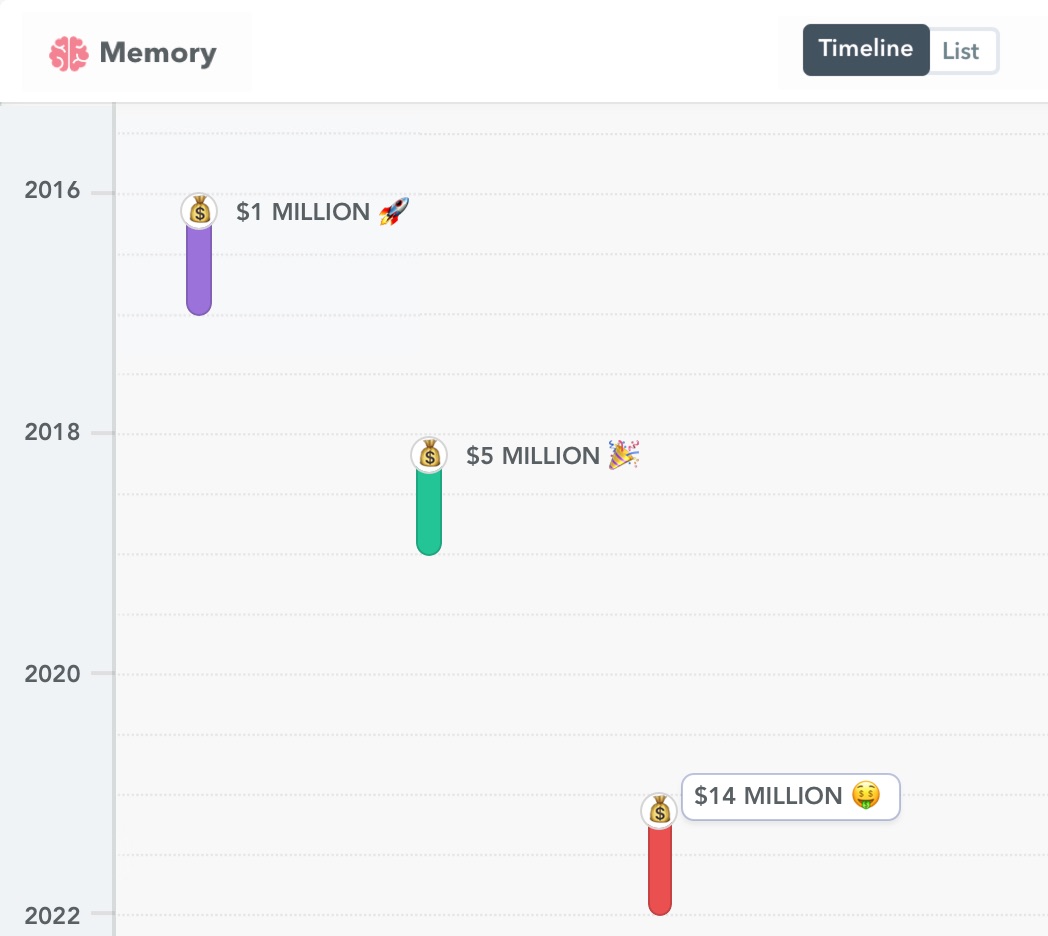Click the 2018 year label
This screenshot has width=1048, height=936.
(x=52, y=433)
